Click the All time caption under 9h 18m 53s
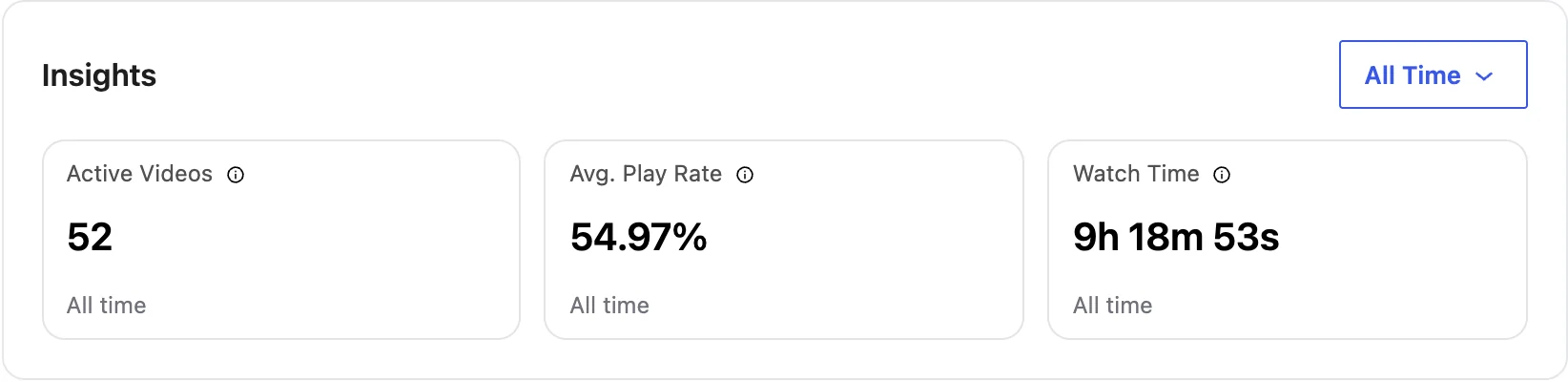 click(1112, 306)
